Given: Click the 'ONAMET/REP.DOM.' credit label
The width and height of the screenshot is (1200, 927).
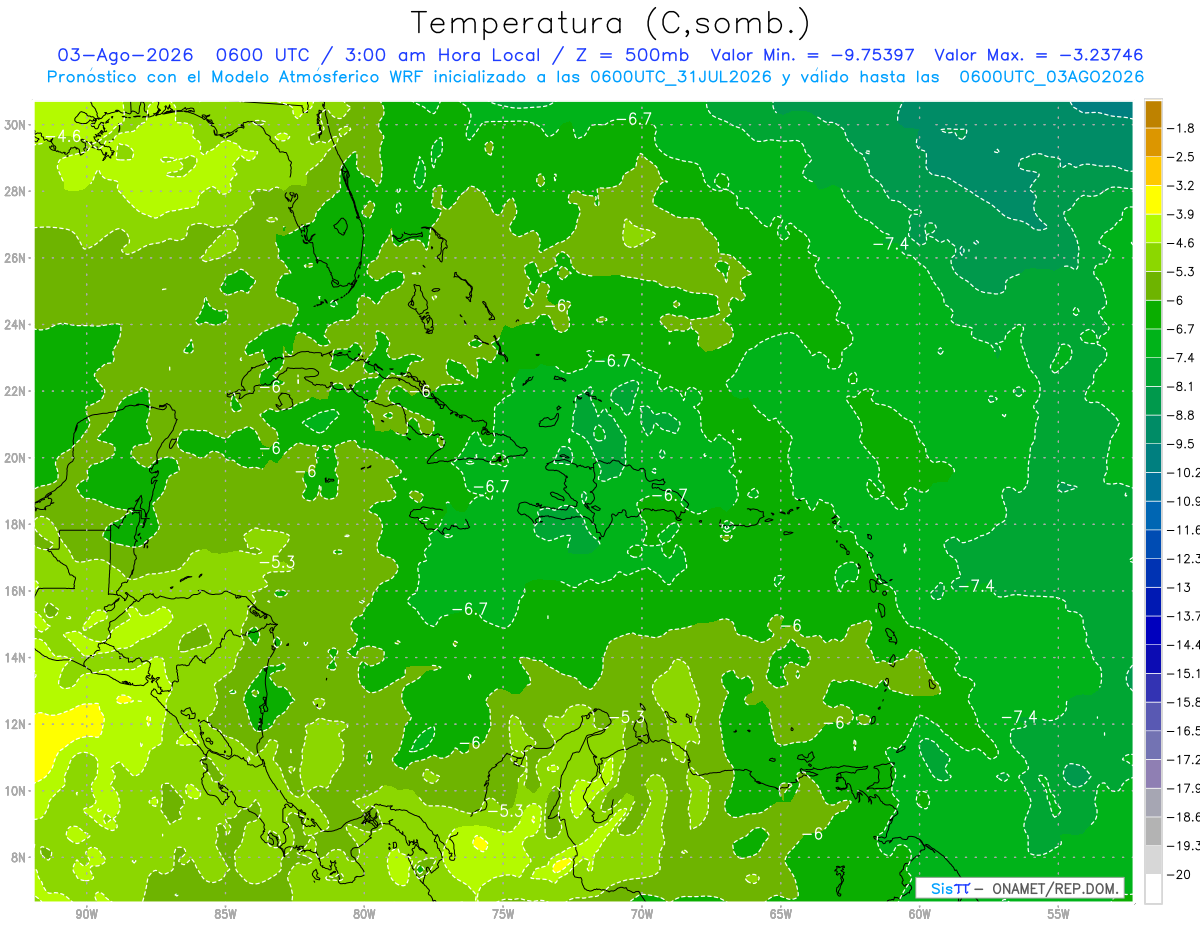Looking at the screenshot, I should tap(1055, 888).
